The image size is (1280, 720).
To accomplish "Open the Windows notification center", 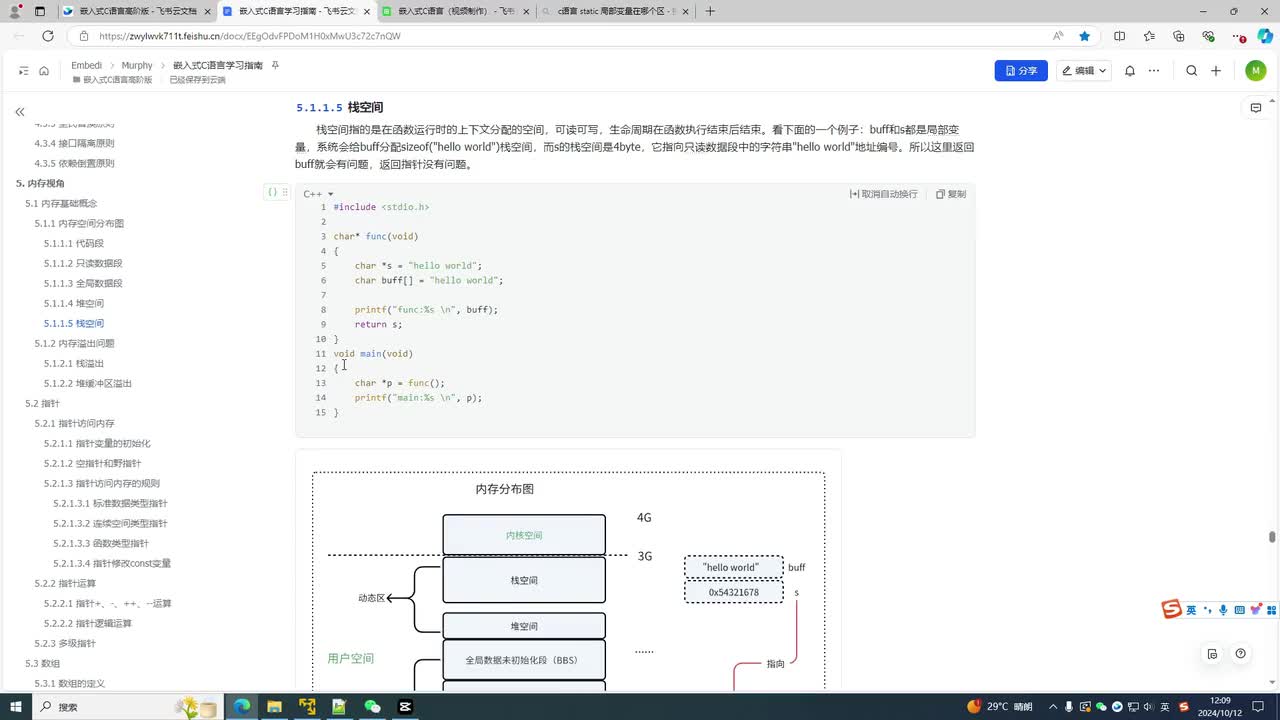I will tap(1257, 707).
